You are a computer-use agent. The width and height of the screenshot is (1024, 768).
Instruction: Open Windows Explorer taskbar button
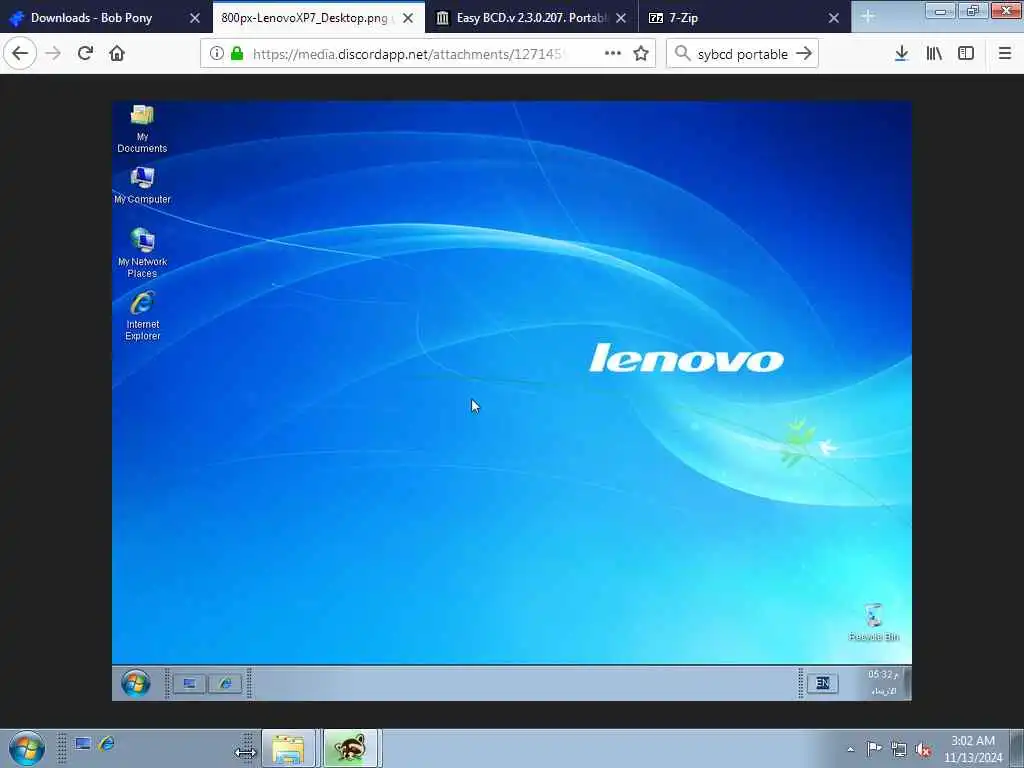288,748
